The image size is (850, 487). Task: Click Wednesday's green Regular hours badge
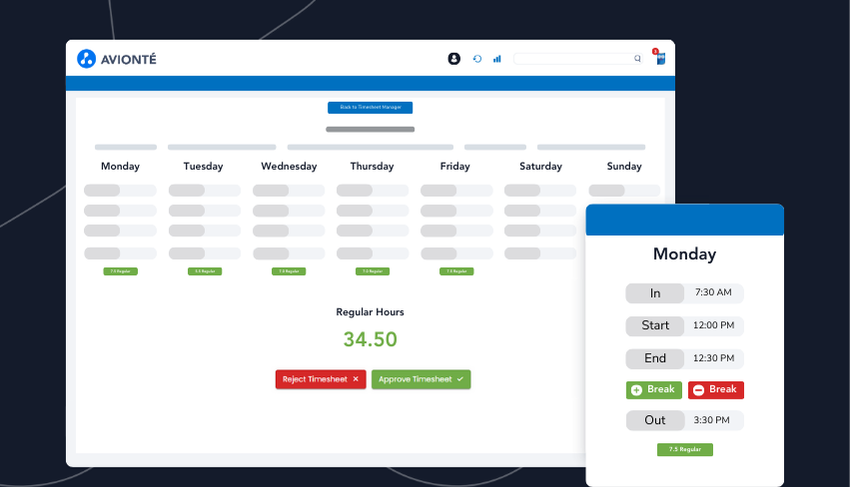click(289, 271)
